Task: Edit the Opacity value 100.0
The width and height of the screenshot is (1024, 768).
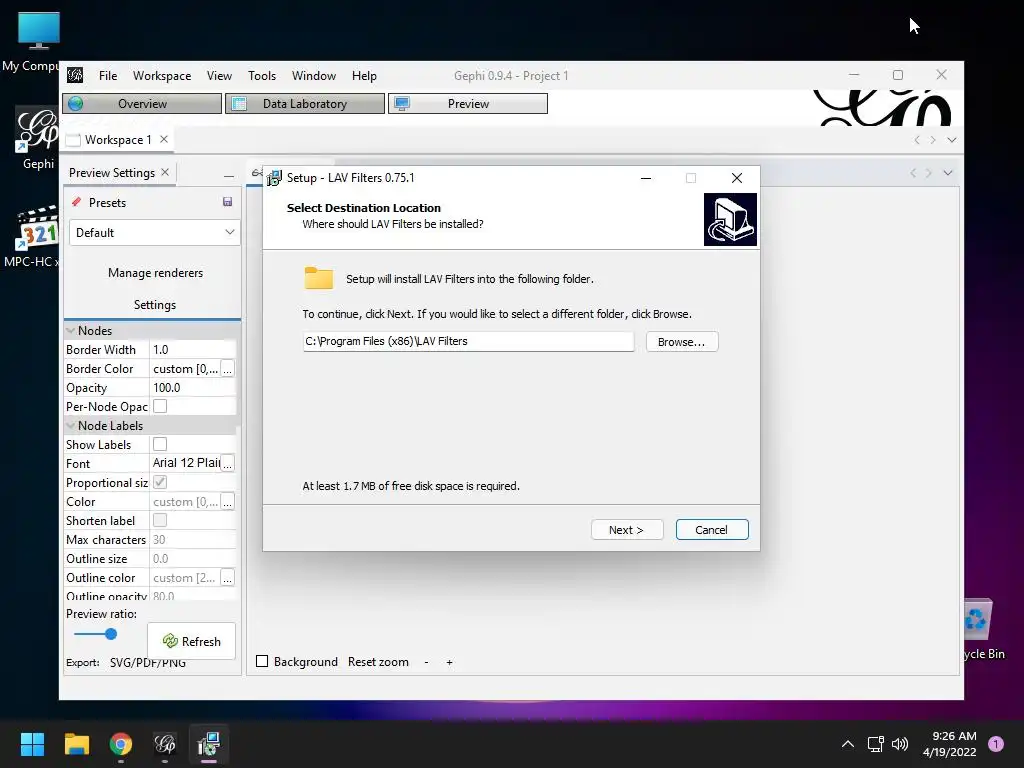Action: (193, 388)
